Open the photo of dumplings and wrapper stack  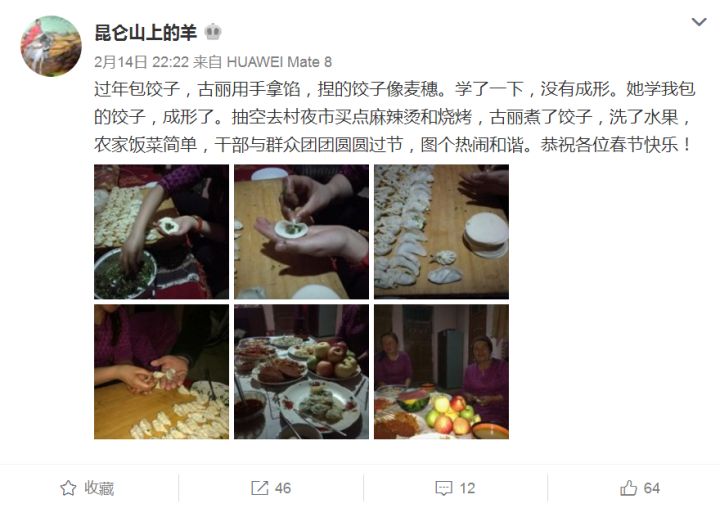pos(441,232)
